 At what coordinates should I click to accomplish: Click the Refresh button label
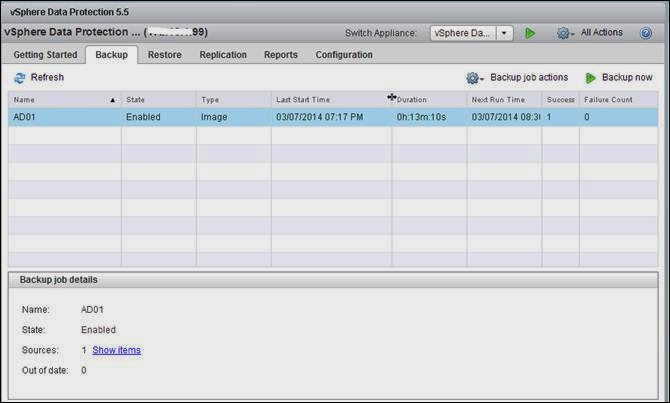point(47,77)
